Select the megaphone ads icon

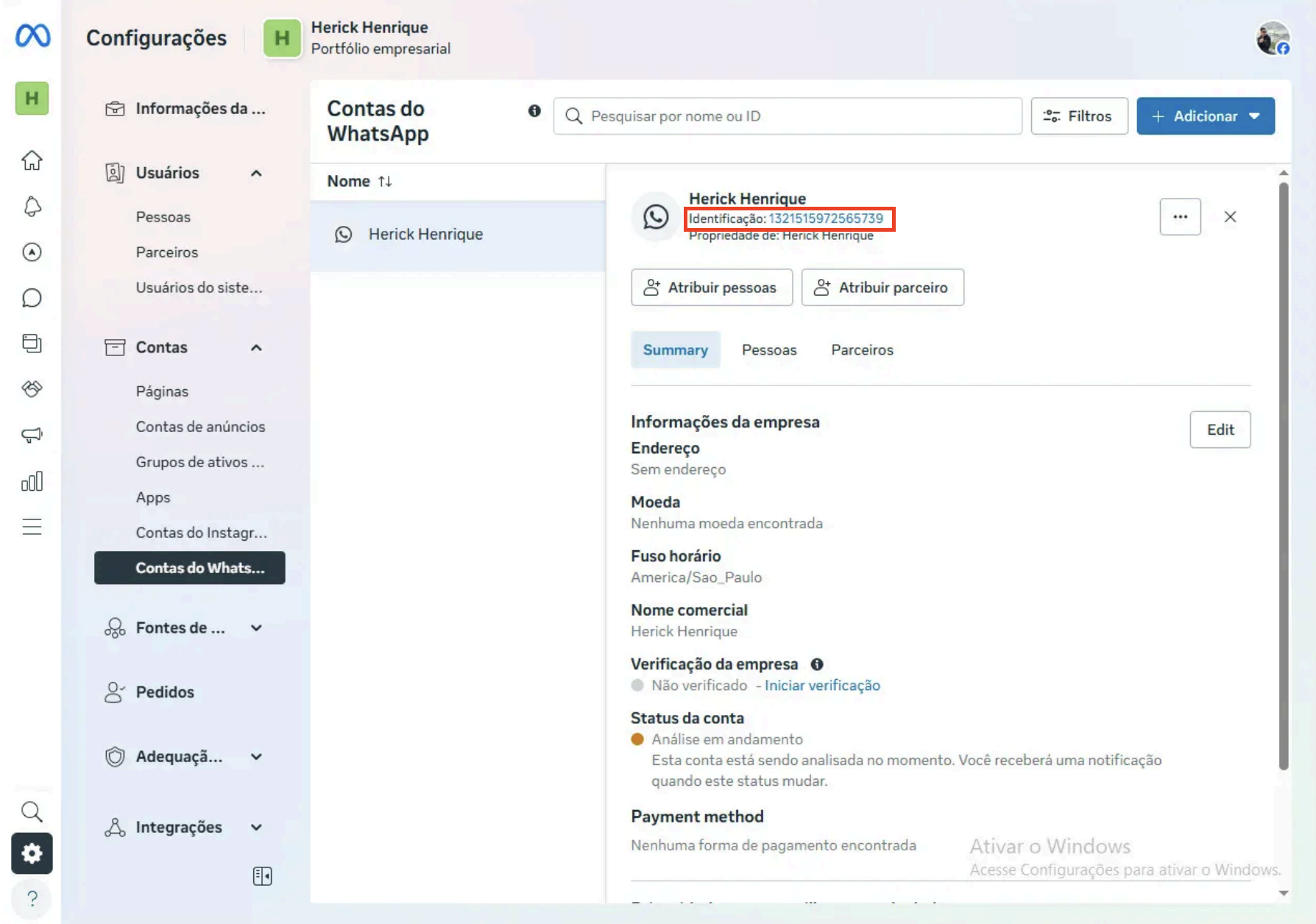coord(32,435)
